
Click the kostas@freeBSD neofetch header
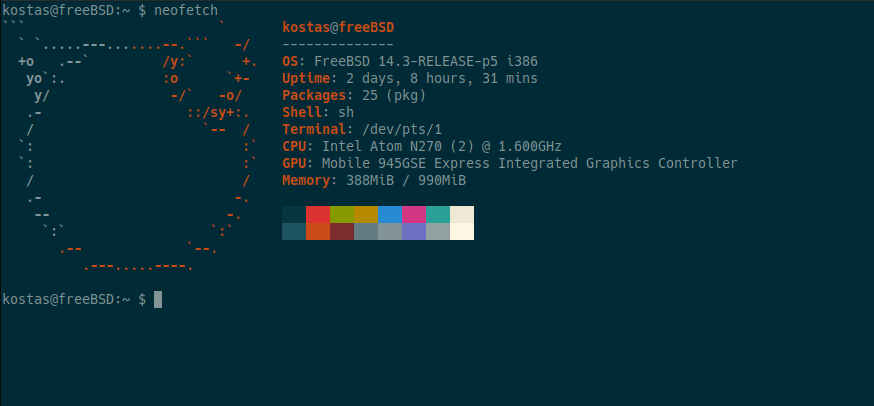pyautogui.click(x=338, y=27)
